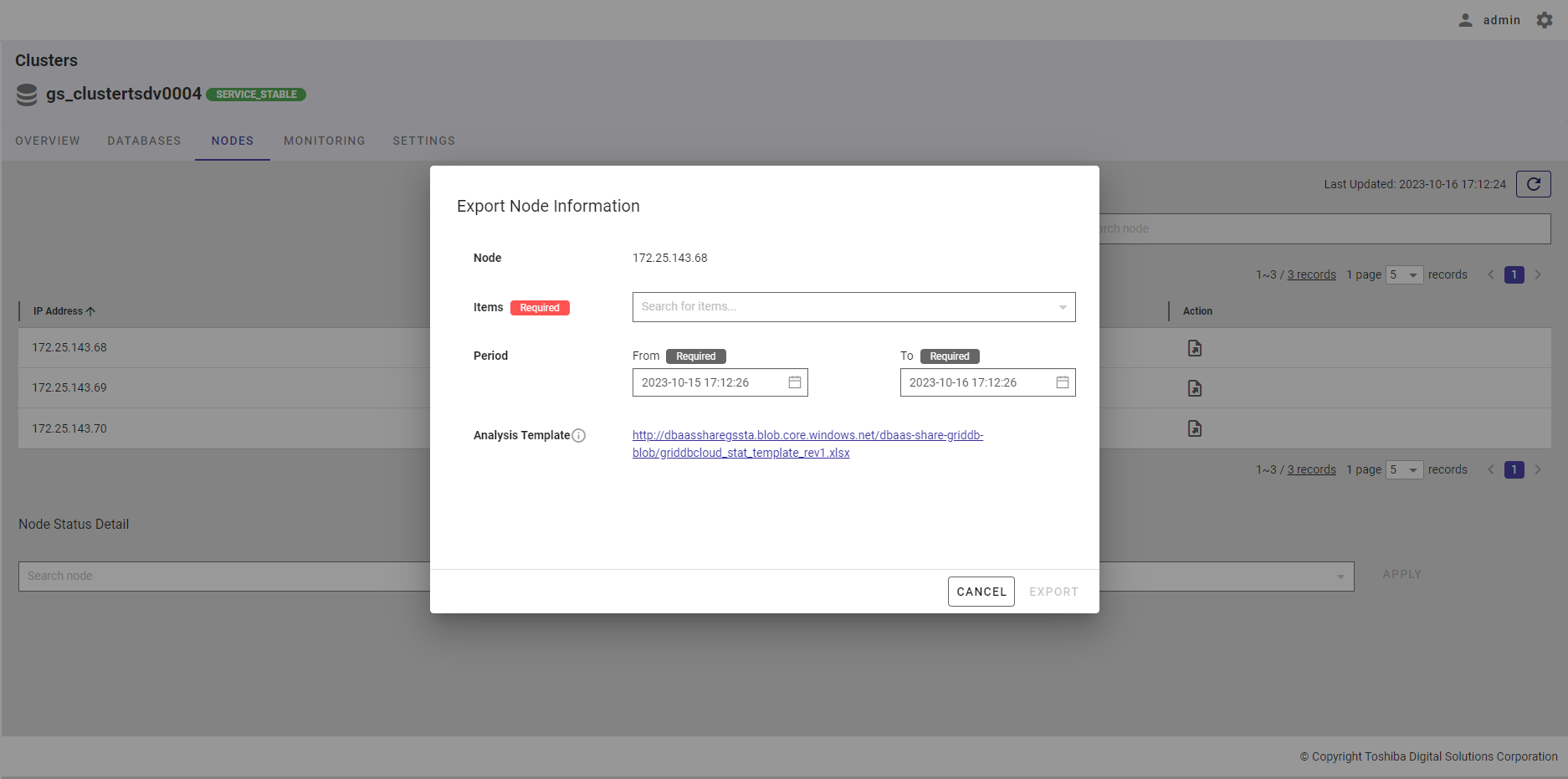Image resolution: width=1568 pixels, height=779 pixels.
Task: Click the refresh button beside Last Updated
Action: tap(1533, 184)
